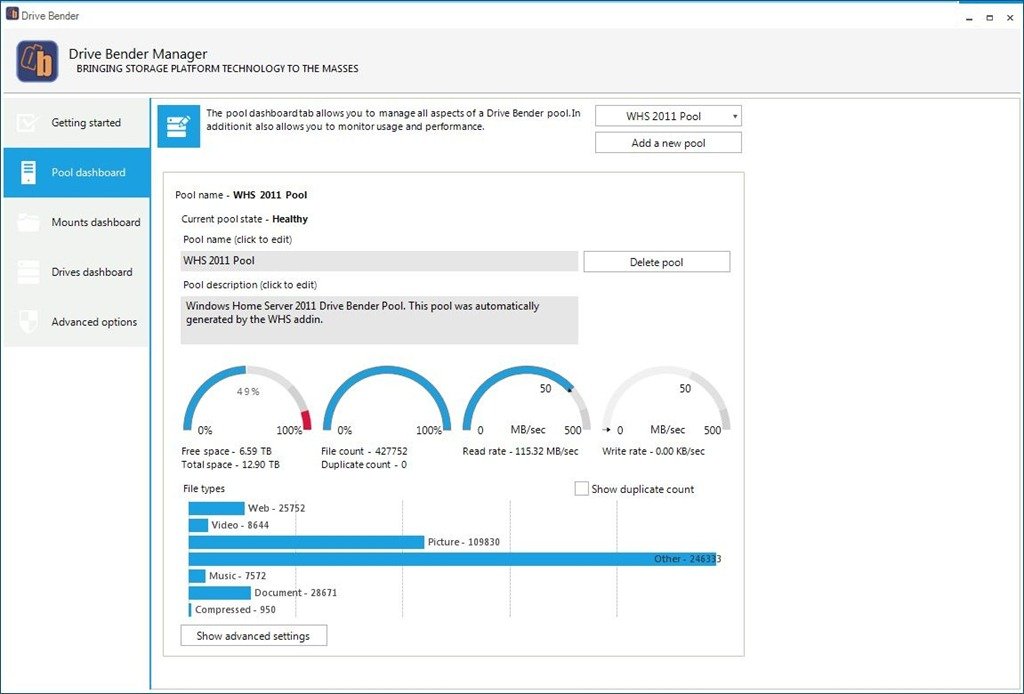Screen dimensions: 1024x694
Task: Edit the pool name field WHS 2011 Pool
Action: coord(379,260)
